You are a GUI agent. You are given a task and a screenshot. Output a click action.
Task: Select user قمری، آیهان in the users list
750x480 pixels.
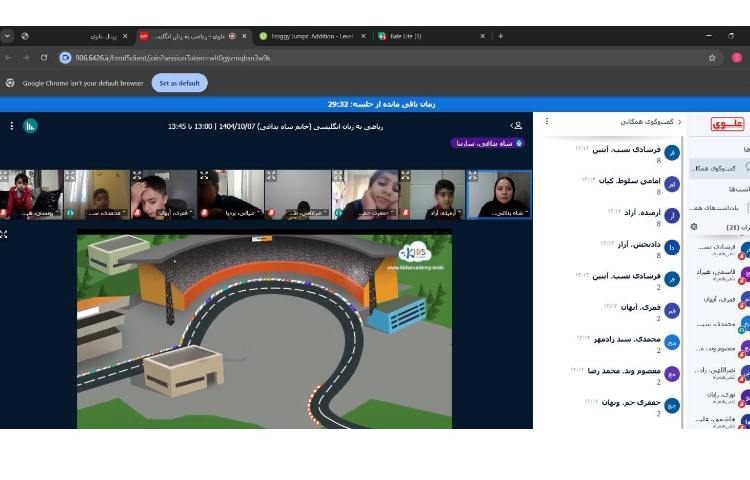719,299
